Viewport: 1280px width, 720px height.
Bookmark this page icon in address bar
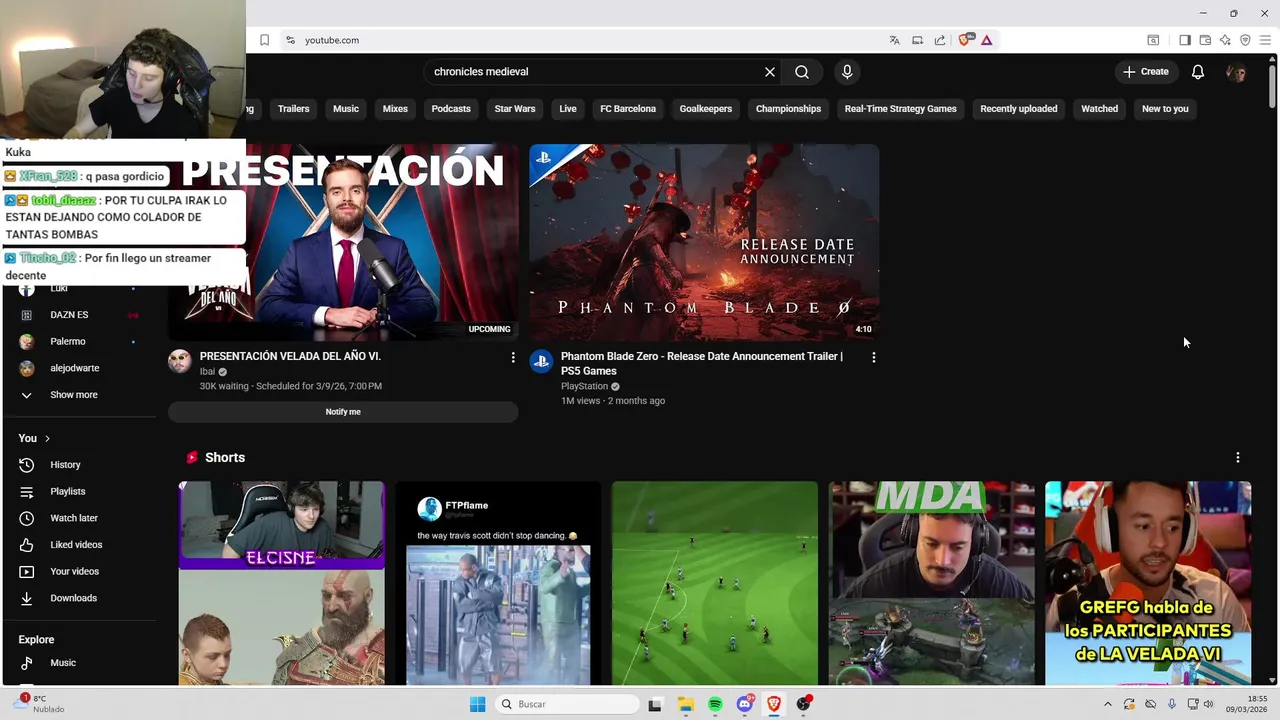pyautogui.click(x=264, y=40)
